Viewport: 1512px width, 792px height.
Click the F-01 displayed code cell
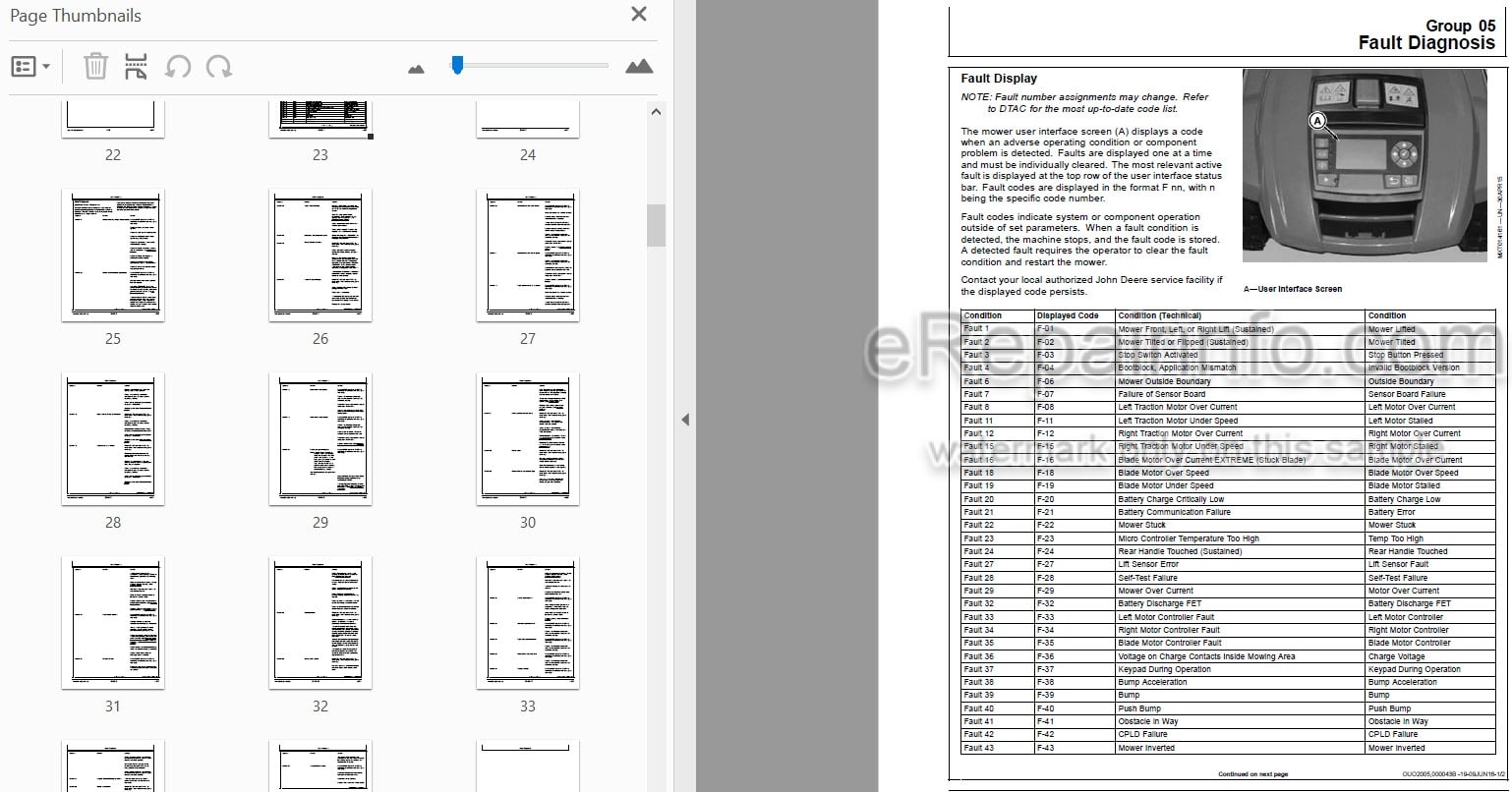coord(1075,329)
